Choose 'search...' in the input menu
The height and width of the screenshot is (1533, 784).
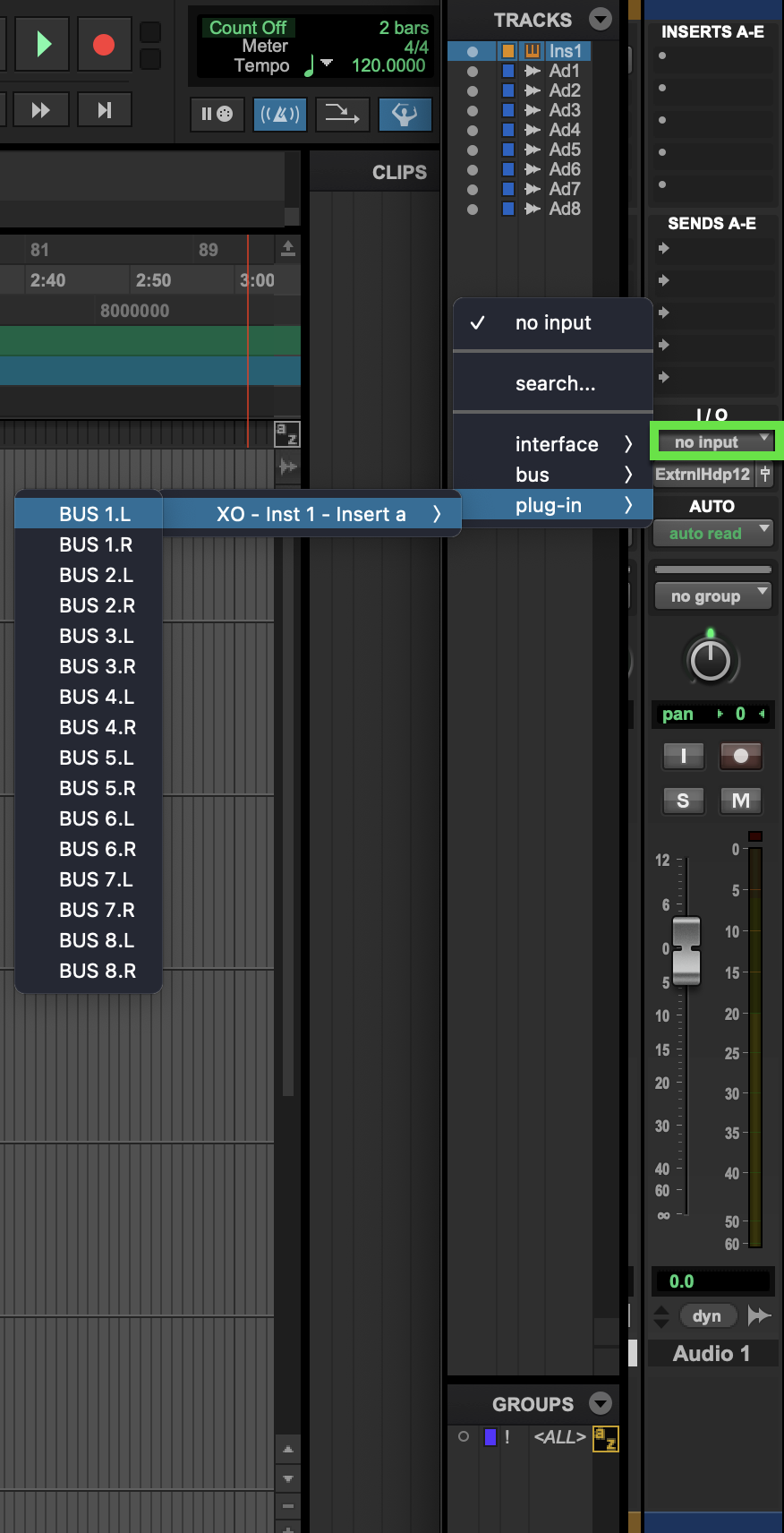(553, 383)
